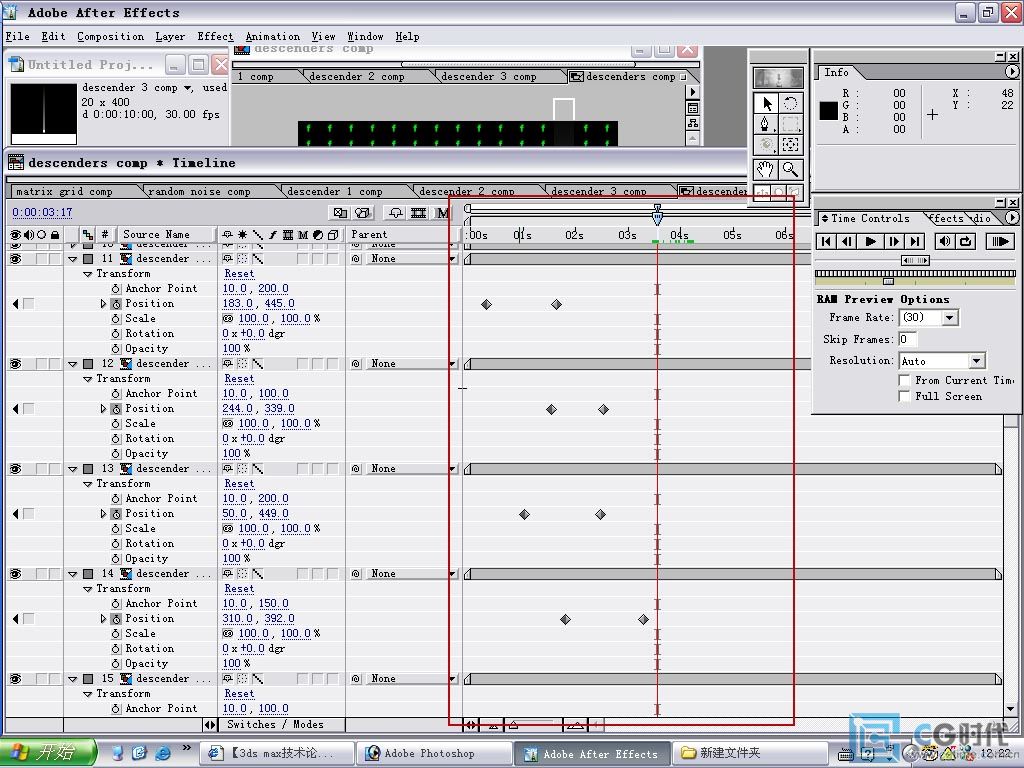Open the Windows Start button

click(x=49, y=753)
